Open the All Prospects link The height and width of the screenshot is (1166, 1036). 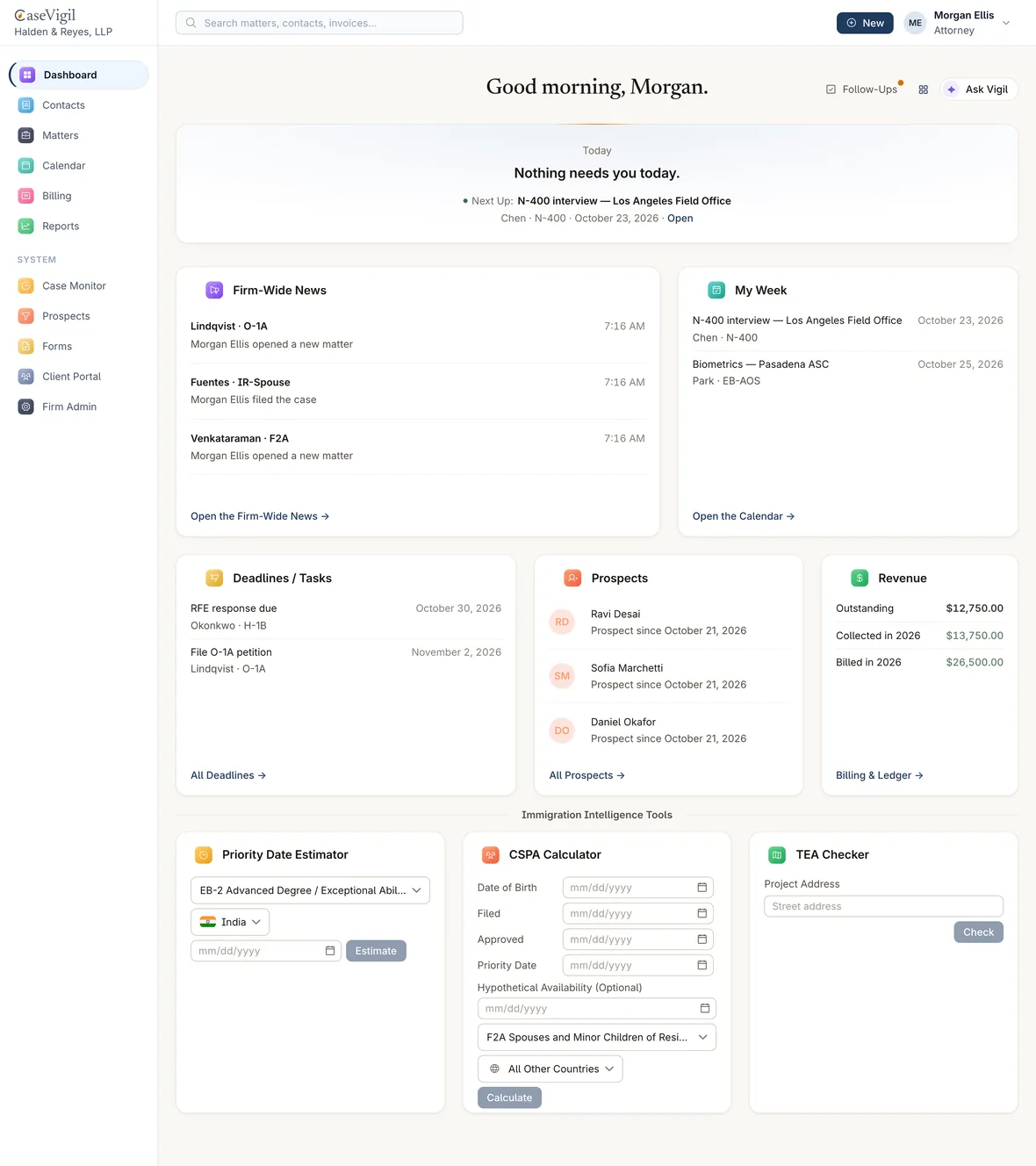click(587, 775)
